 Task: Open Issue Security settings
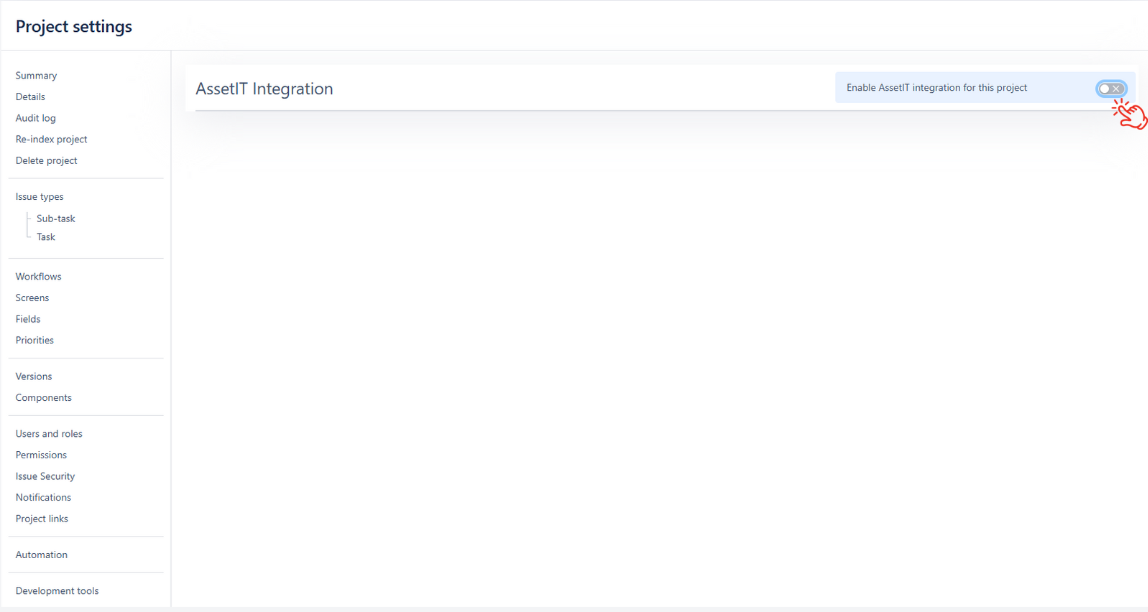coord(45,477)
